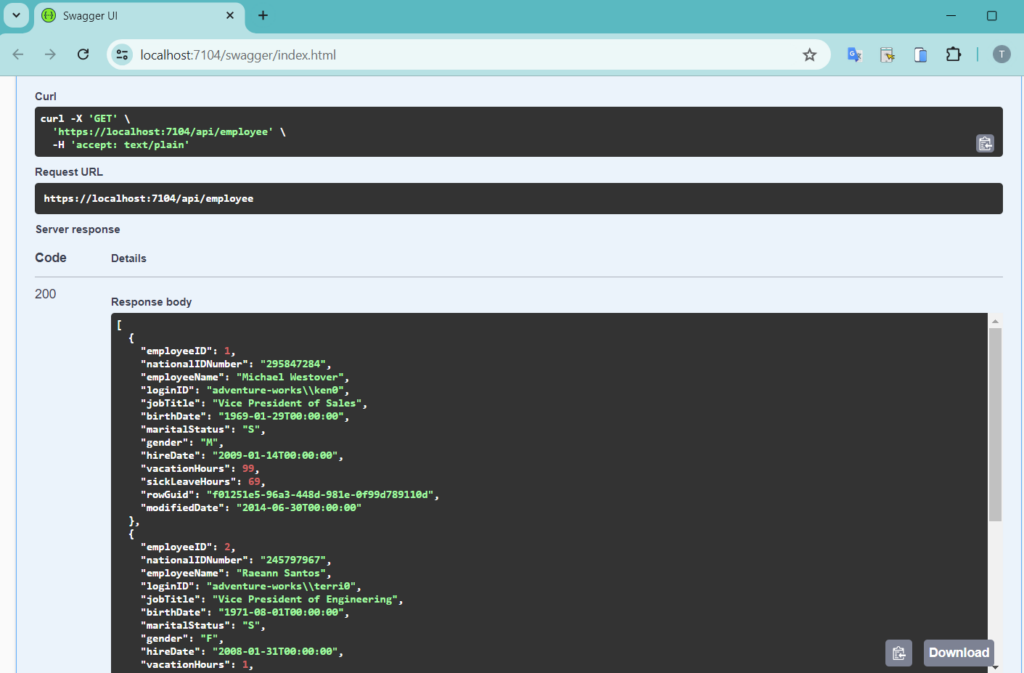Open the window-with-yellow-cursor extension icon
The height and width of the screenshot is (673, 1024).
[x=888, y=55]
